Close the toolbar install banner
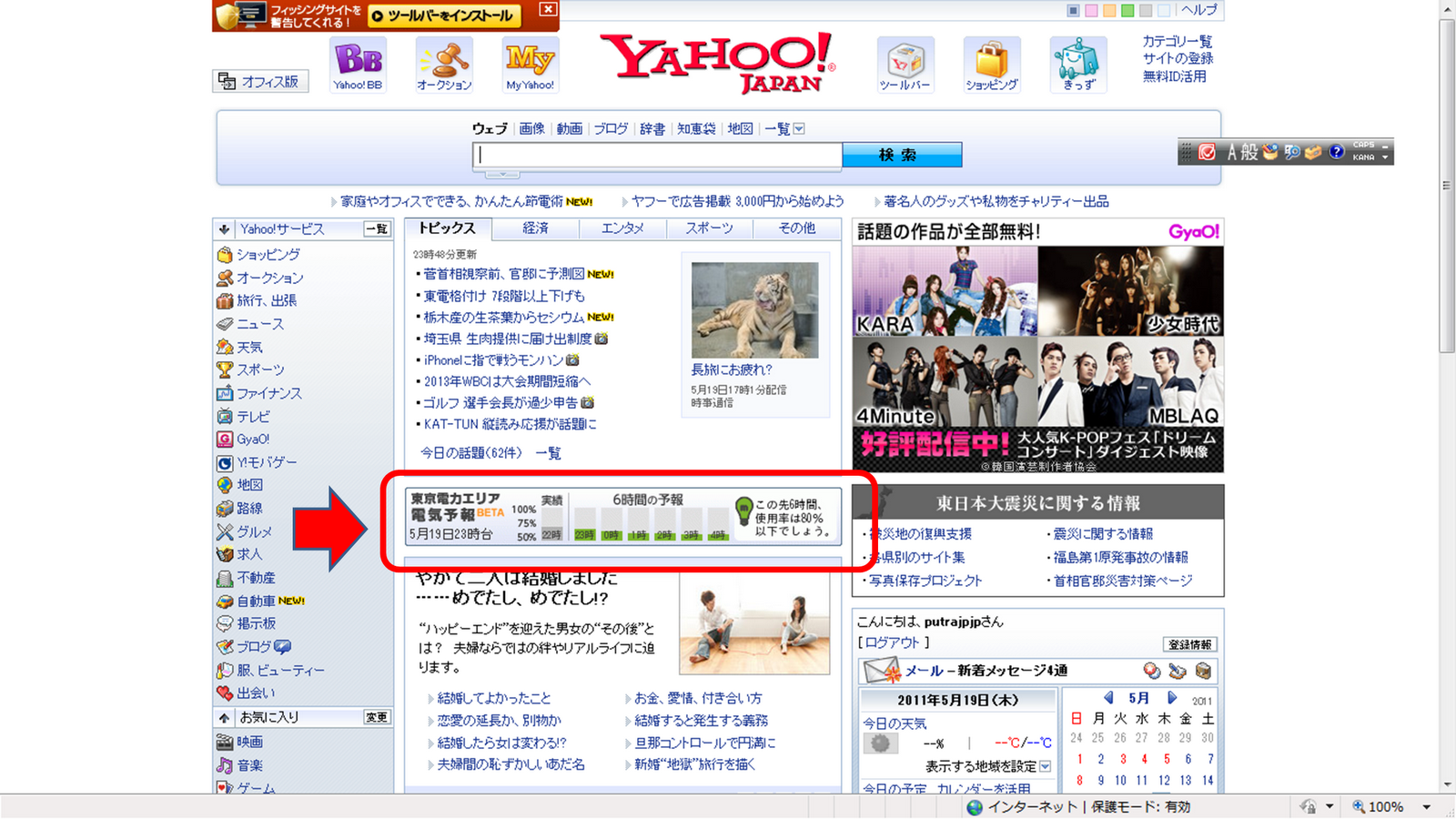The width and height of the screenshot is (1456, 819). click(547, 9)
